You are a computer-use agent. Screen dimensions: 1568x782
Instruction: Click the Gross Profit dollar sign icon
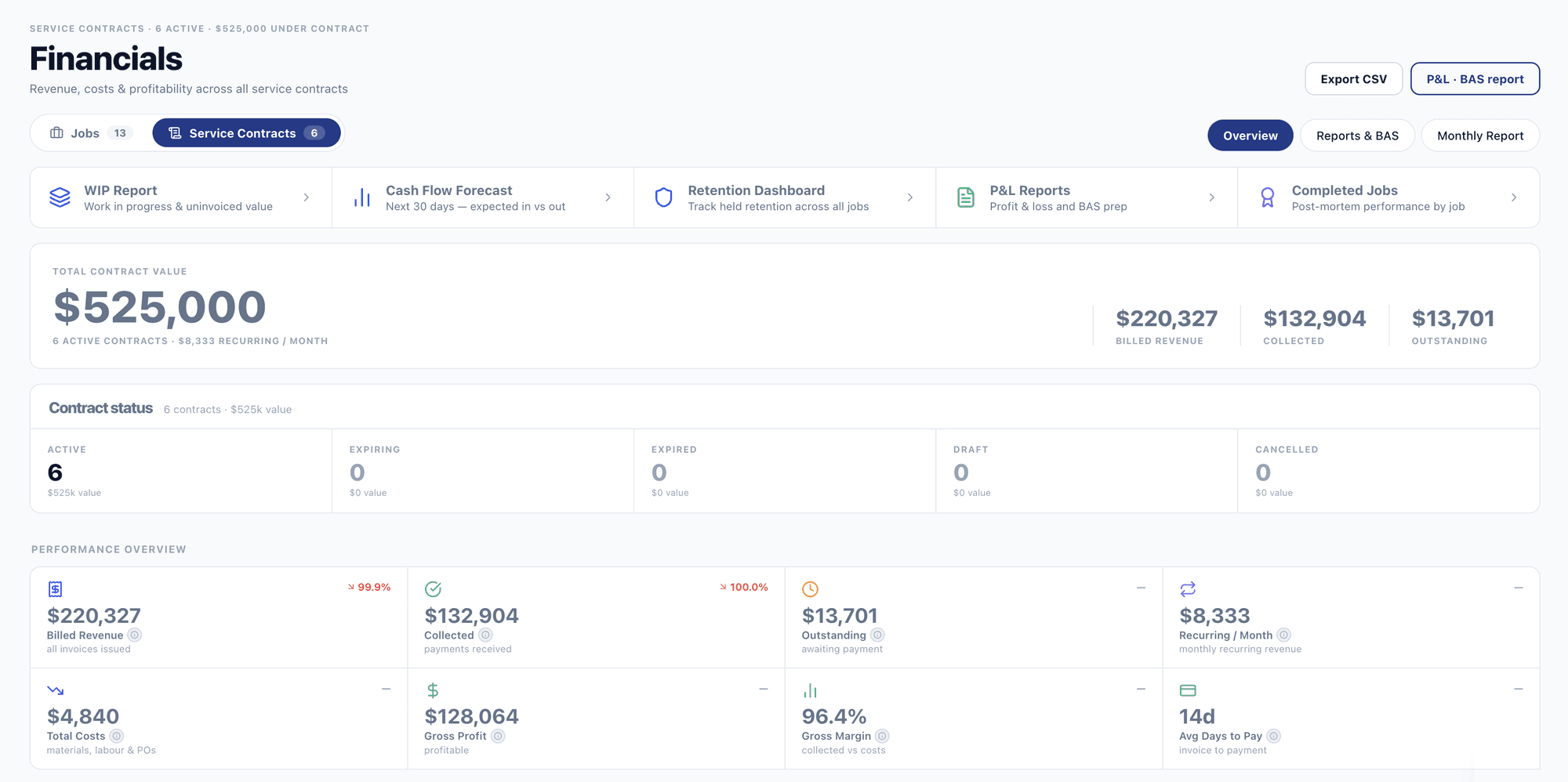pyautogui.click(x=433, y=690)
